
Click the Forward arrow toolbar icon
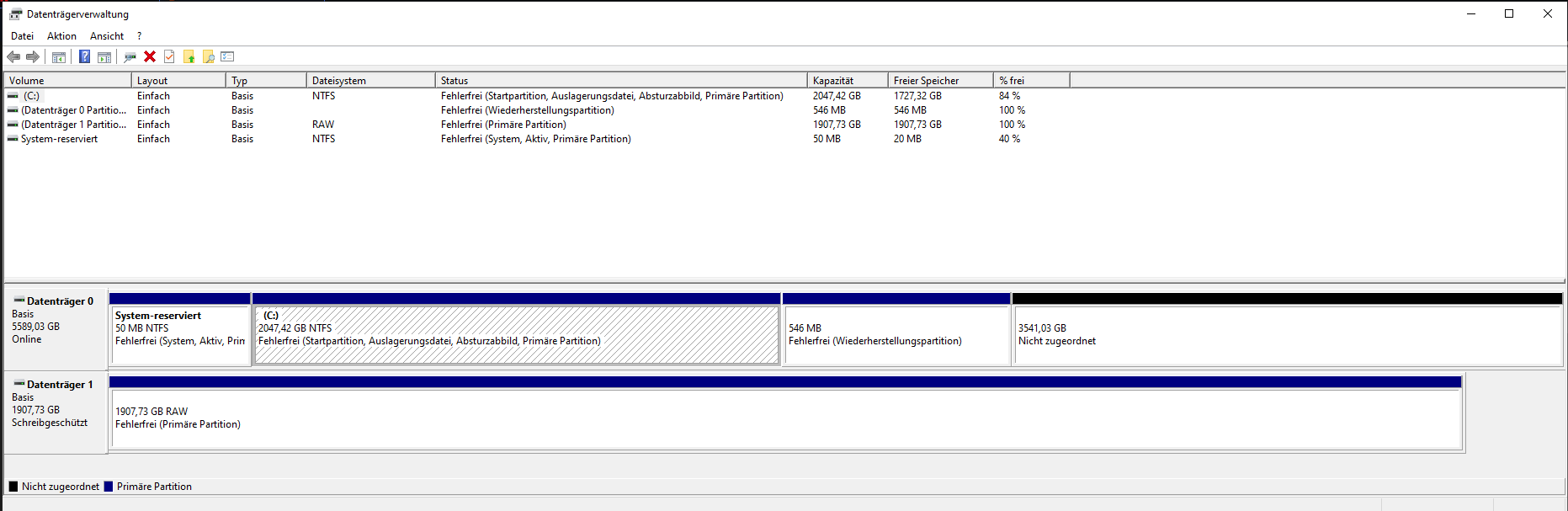click(33, 57)
